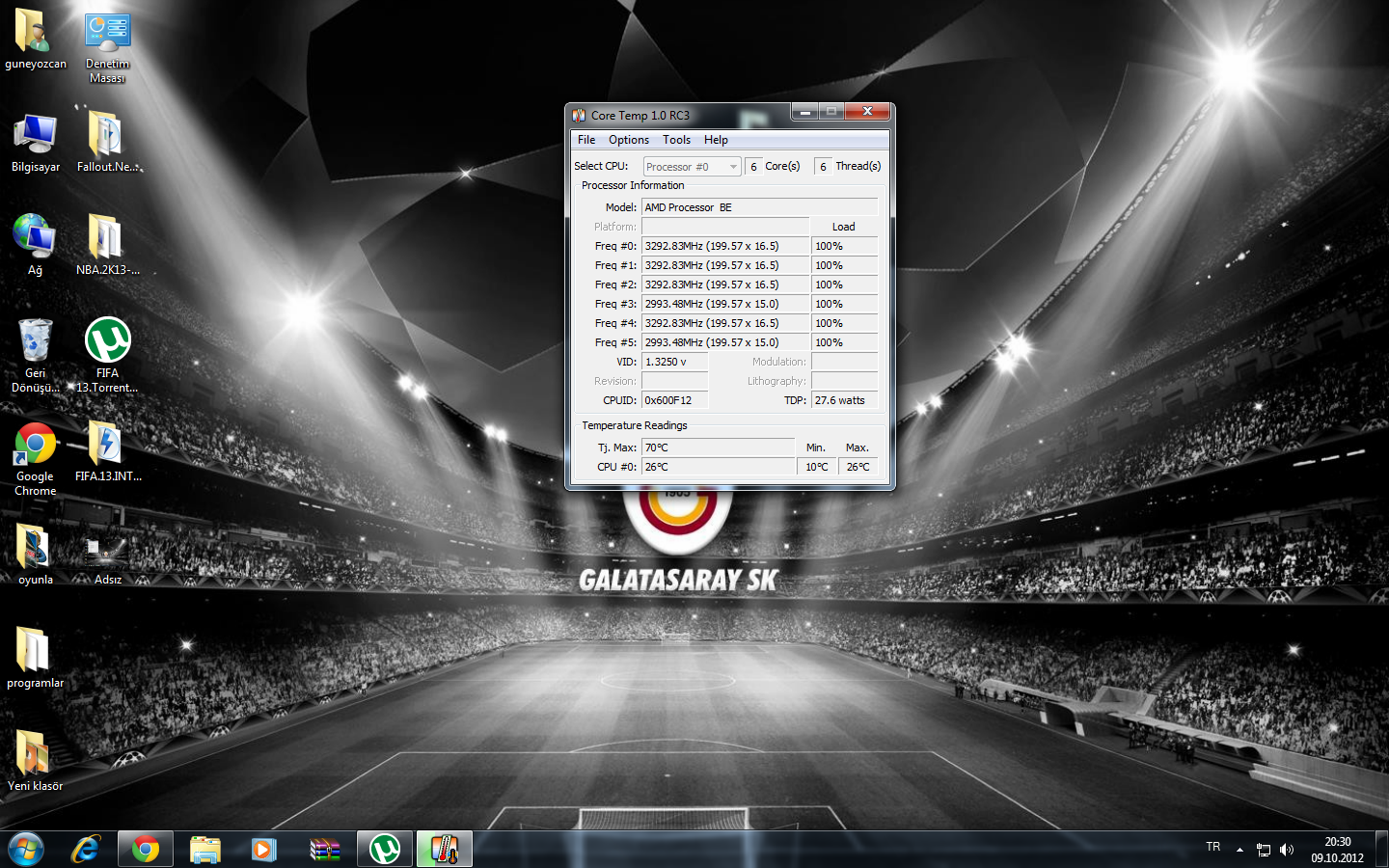Click the Core Temp title bar icon
Image resolution: width=1389 pixels, height=868 pixels.
tap(579, 115)
